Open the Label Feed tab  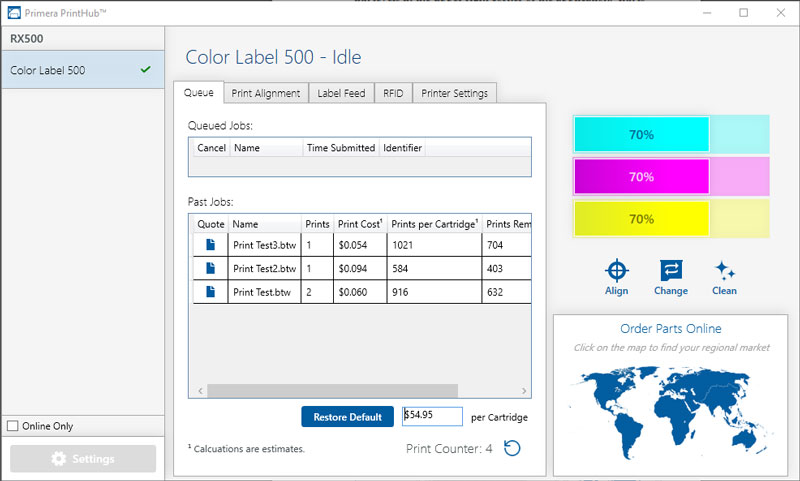(341, 93)
